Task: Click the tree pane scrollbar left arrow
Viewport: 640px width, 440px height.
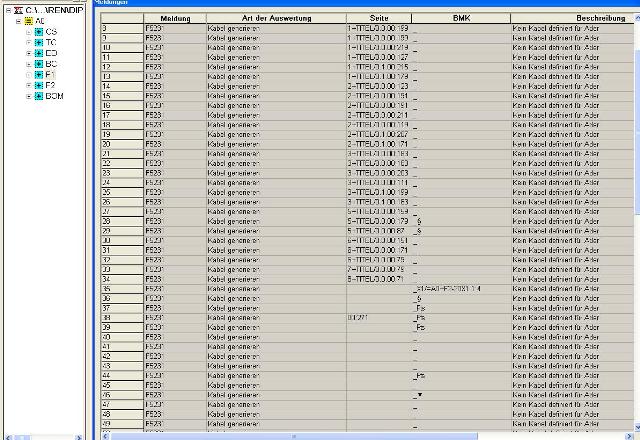Action: (x=9, y=438)
